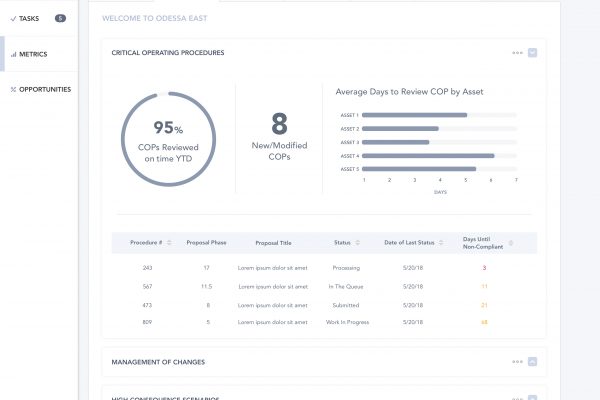
Task: Click Average Days to Review chart title
Action: 409,92
